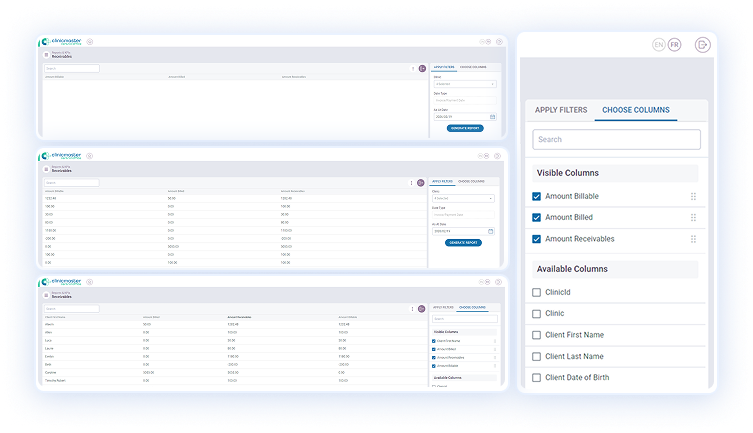Enable the ClinicId column checkbox

537,292
